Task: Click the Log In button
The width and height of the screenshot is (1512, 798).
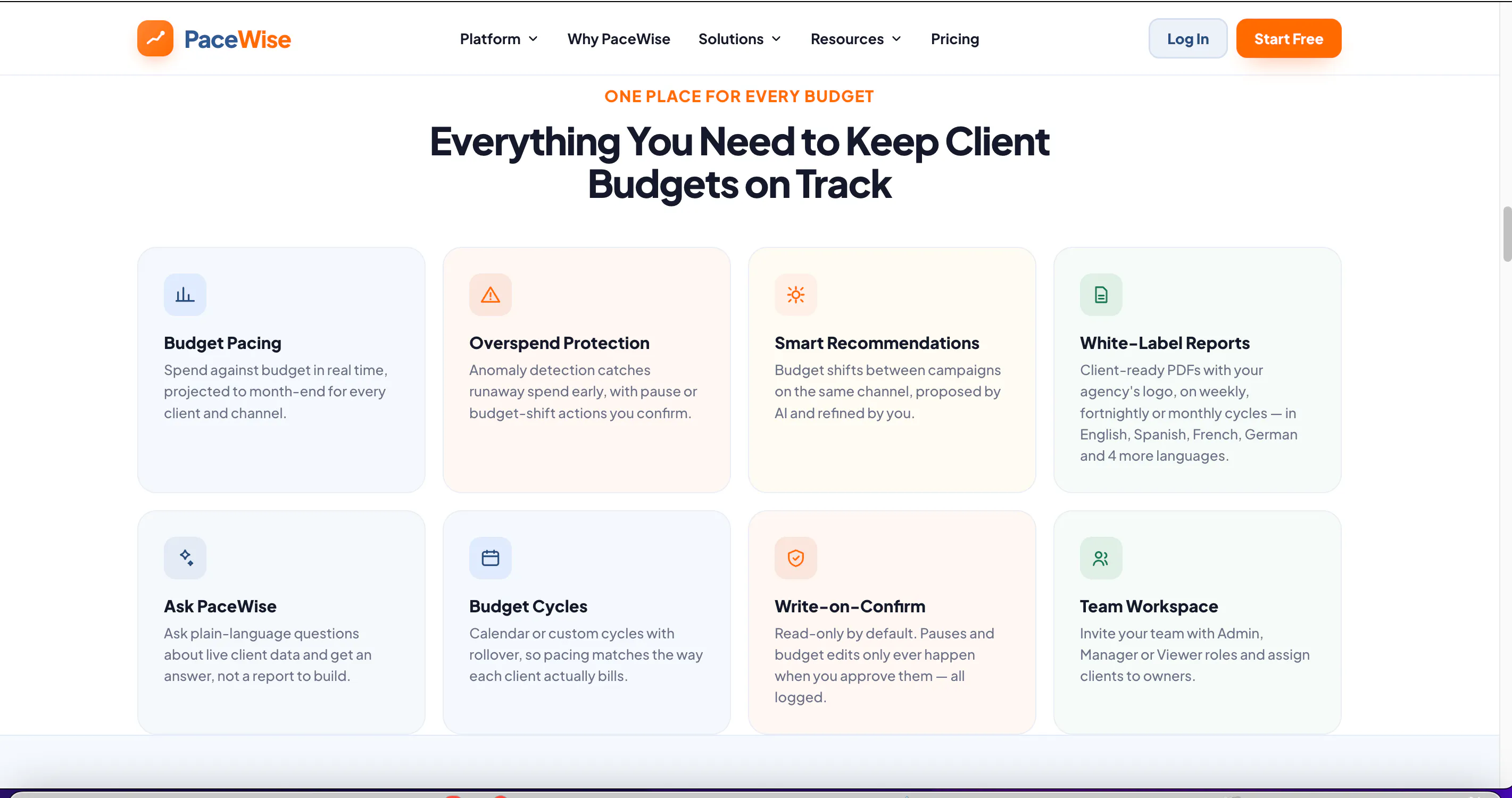Action: pos(1187,39)
